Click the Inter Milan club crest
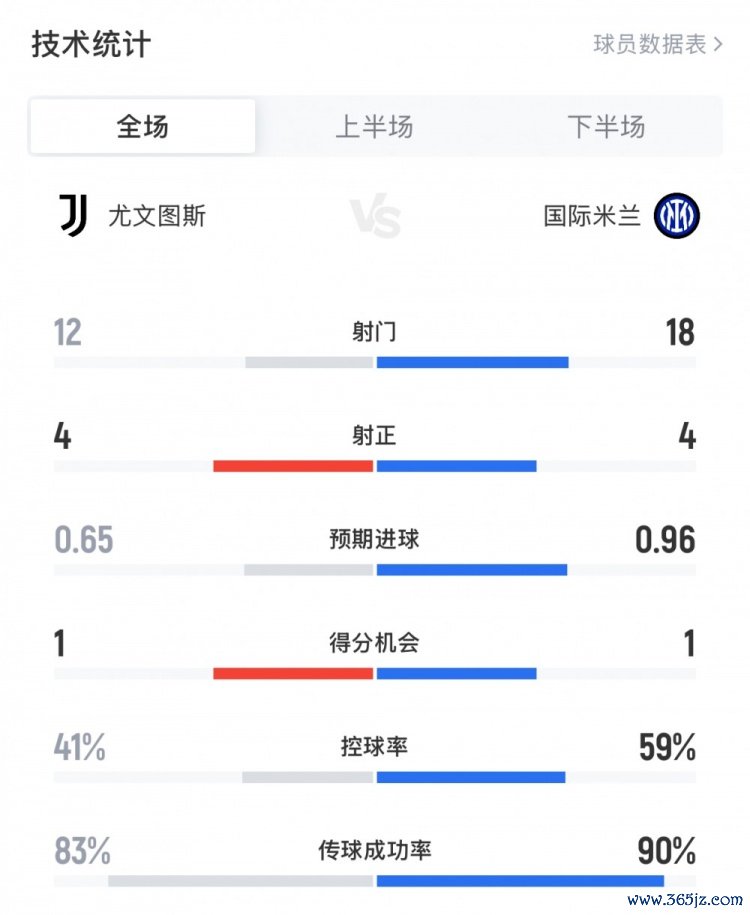 [676, 215]
